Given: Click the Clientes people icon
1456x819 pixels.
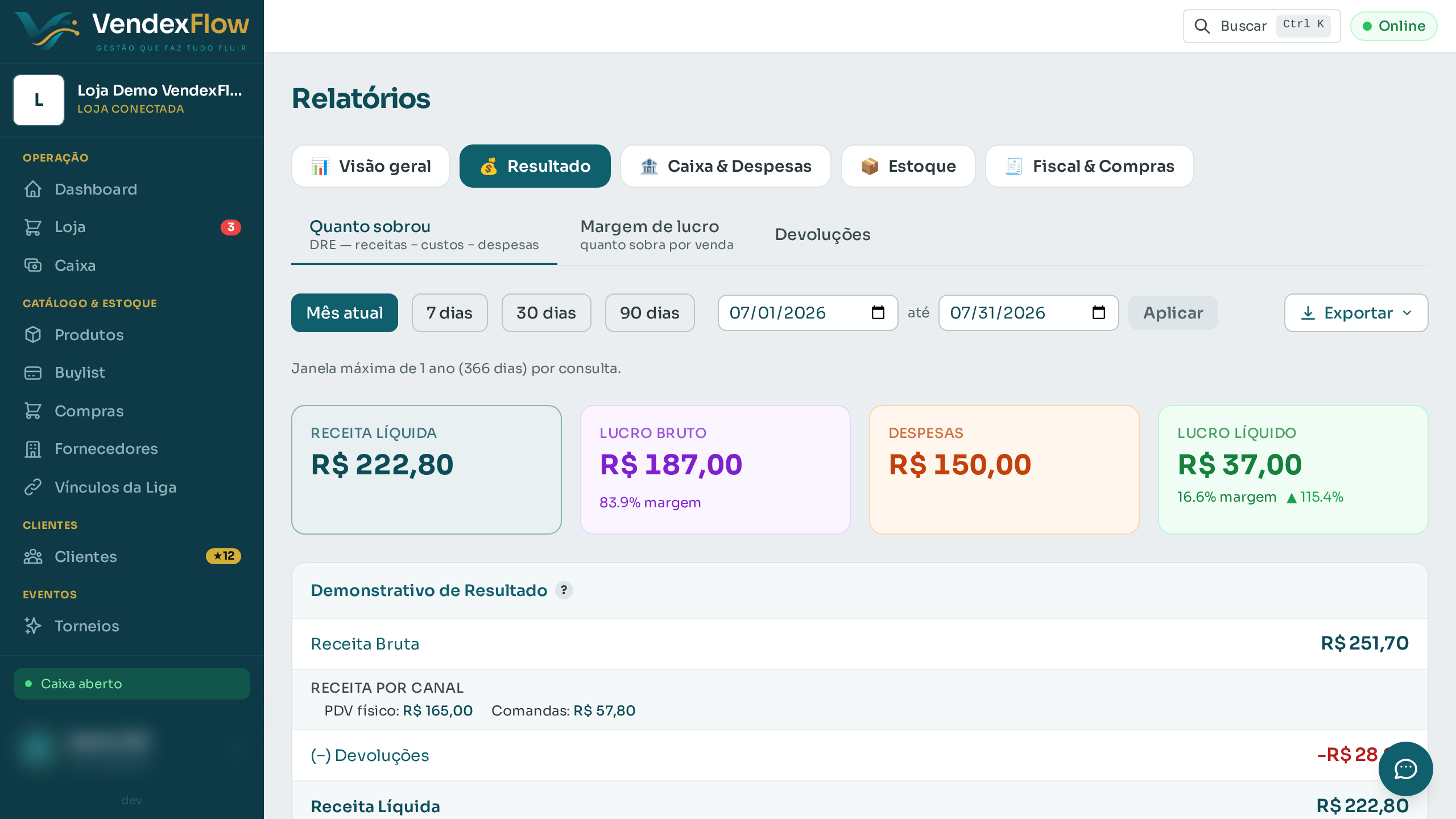Looking at the screenshot, I should click(x=33, y=557).
